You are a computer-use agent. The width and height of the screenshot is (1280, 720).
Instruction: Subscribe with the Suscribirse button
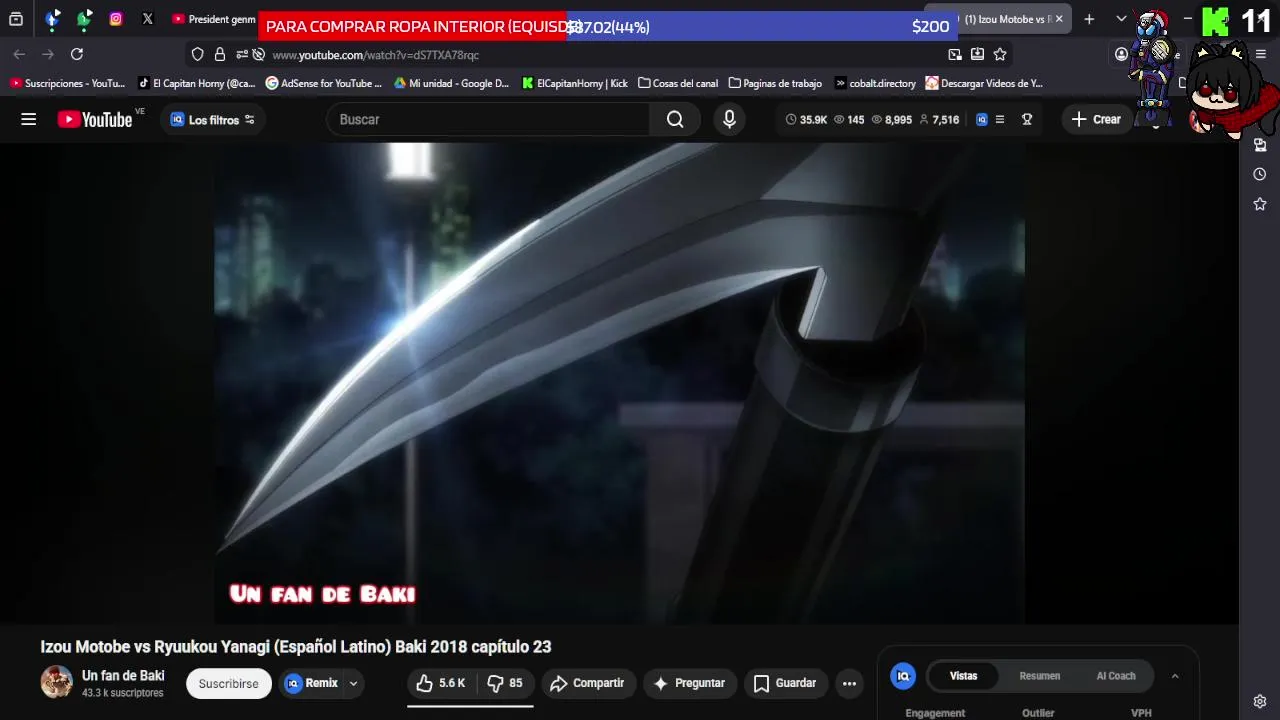click(228, 684)
